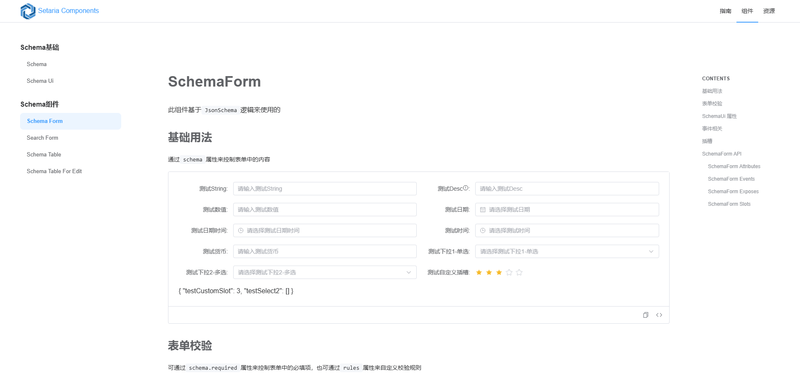Set rating to fifth star
The width and height of the screenshot is (800, 376).
pyautogui.click(x=519, y=272)
